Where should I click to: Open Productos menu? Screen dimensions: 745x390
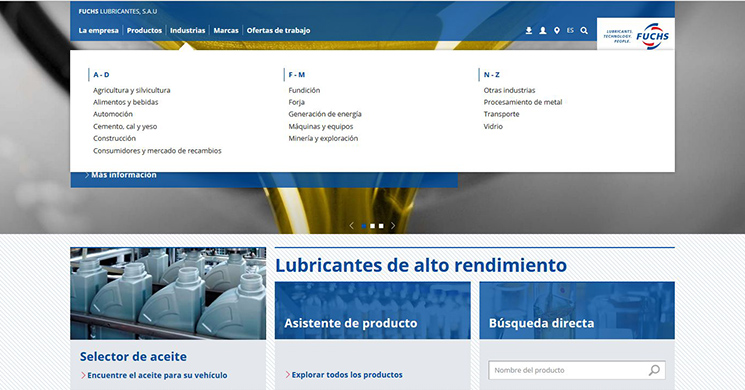point(144,30)
